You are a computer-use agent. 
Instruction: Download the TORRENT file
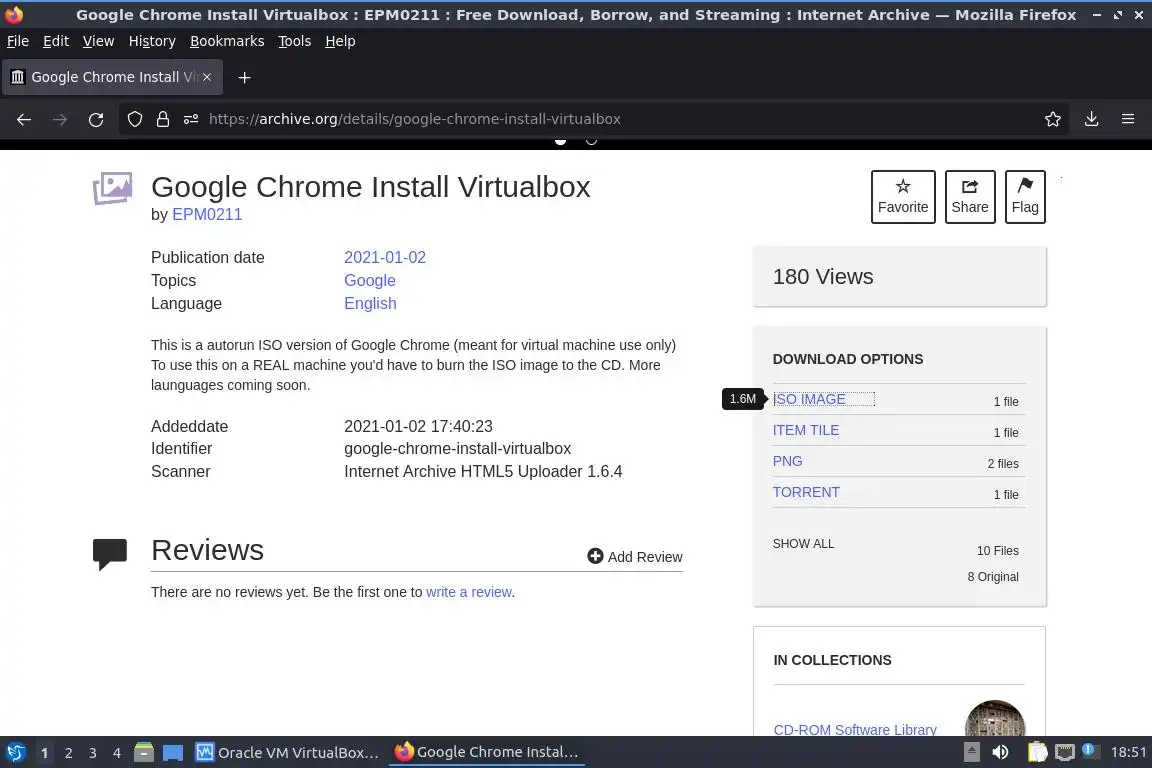[806, 492]
